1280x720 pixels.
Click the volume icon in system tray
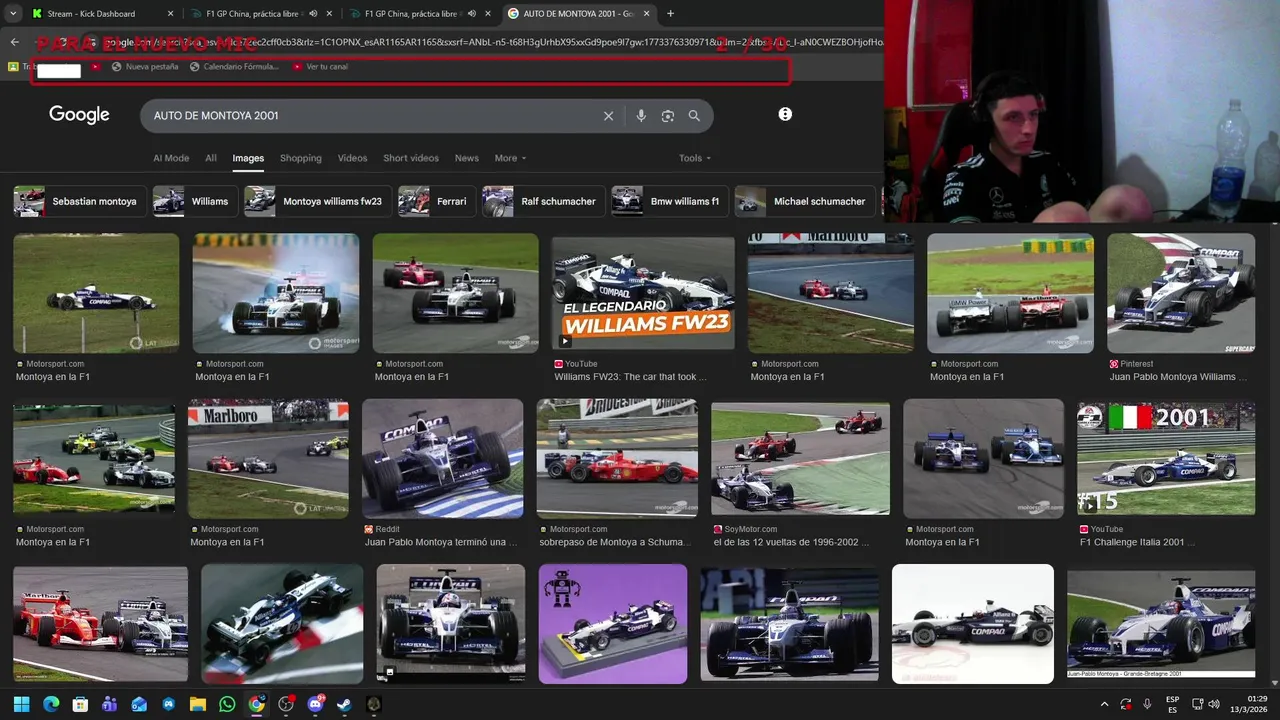pos(1213,704)
